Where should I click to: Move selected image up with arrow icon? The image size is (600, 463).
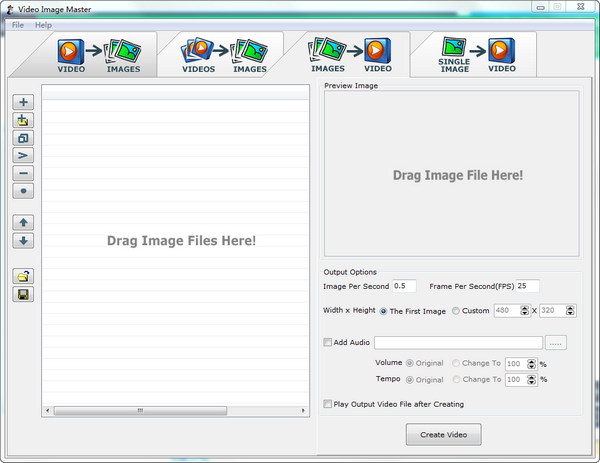[24, 222]
